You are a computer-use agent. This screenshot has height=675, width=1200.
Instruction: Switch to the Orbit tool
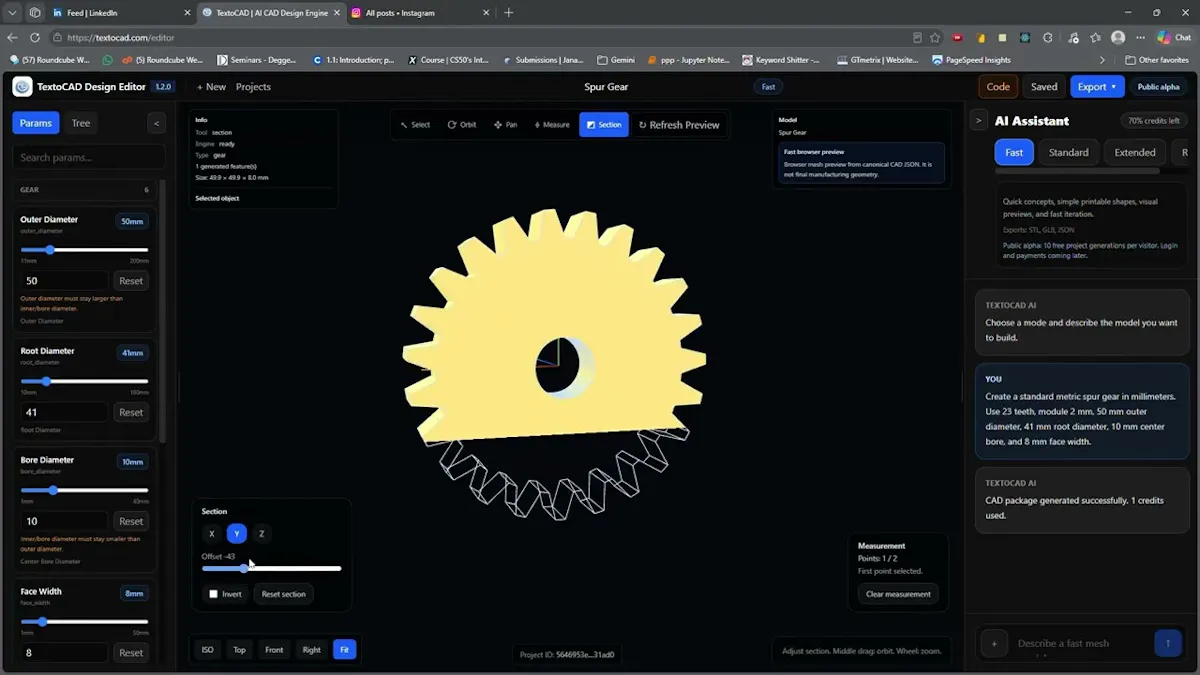[462, 125]
